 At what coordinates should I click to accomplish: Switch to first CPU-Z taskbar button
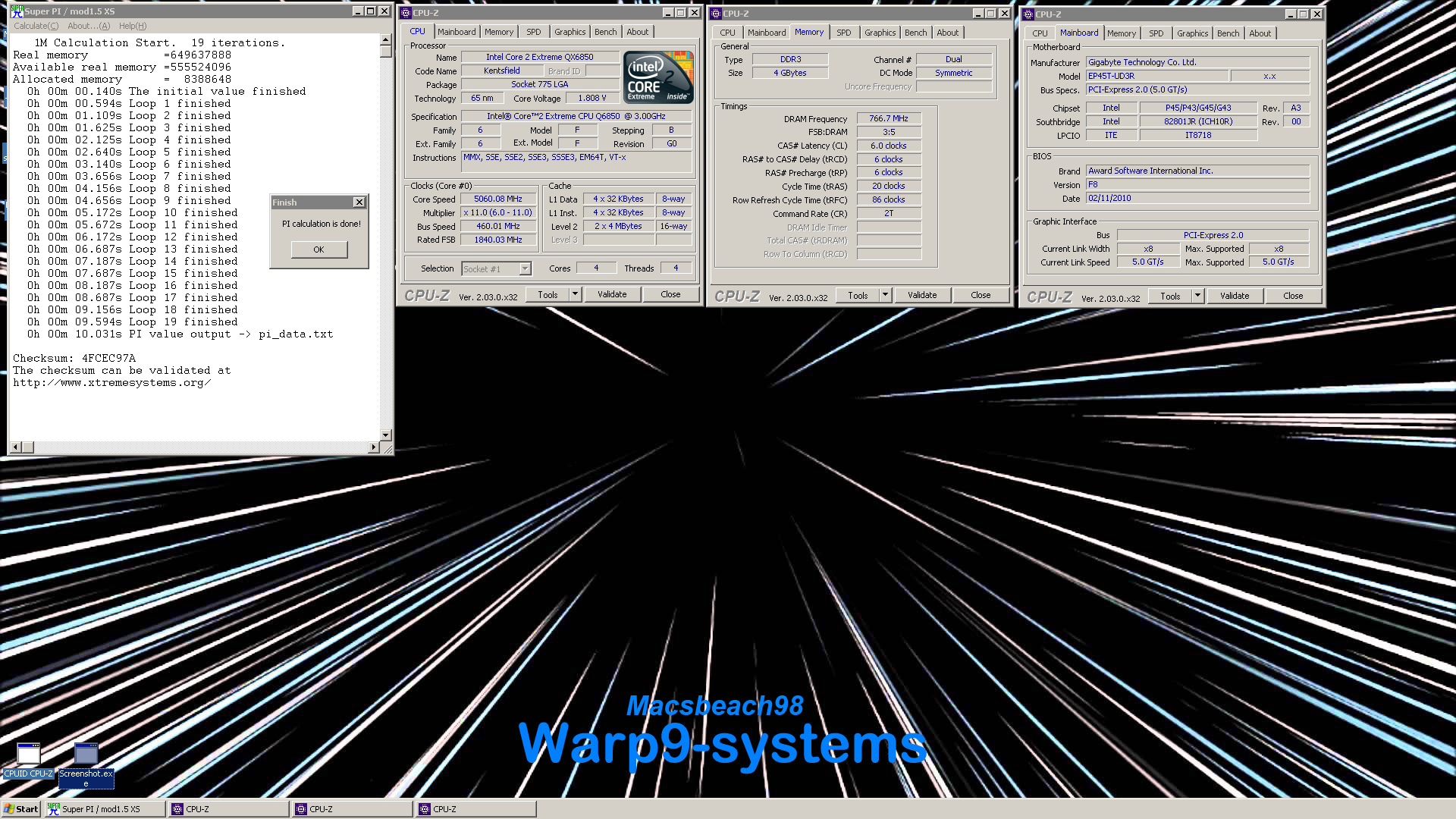pos(229,809)
